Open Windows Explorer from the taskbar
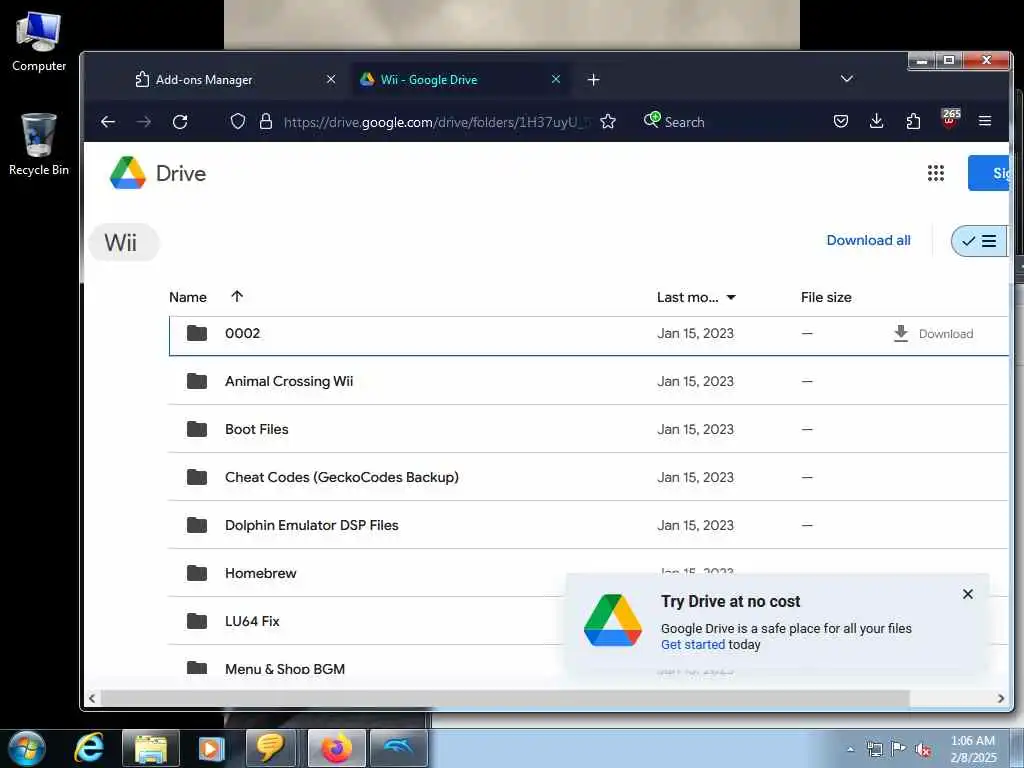 coord(150,748)
